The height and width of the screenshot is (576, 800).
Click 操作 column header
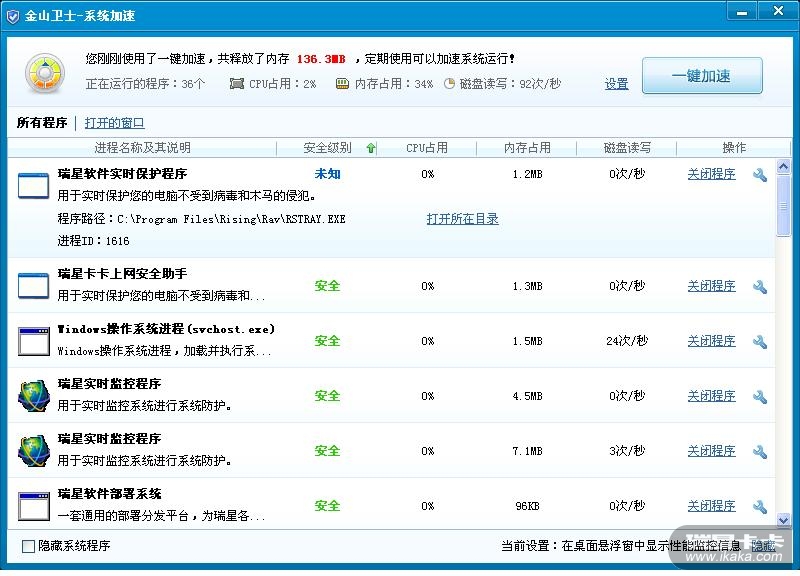(x=734, y=148)
